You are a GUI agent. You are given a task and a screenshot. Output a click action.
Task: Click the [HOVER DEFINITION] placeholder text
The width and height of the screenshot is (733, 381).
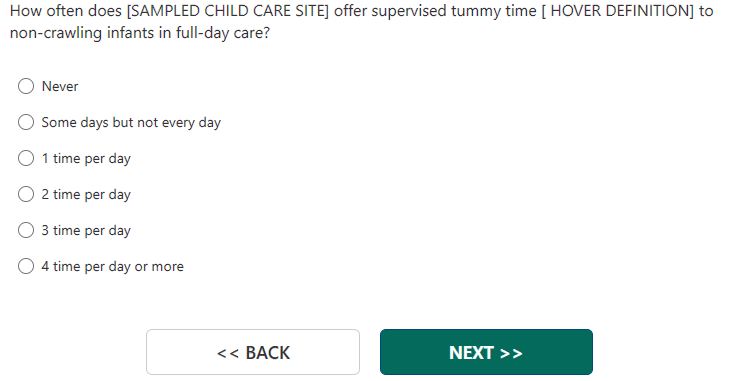pos(618,11)
